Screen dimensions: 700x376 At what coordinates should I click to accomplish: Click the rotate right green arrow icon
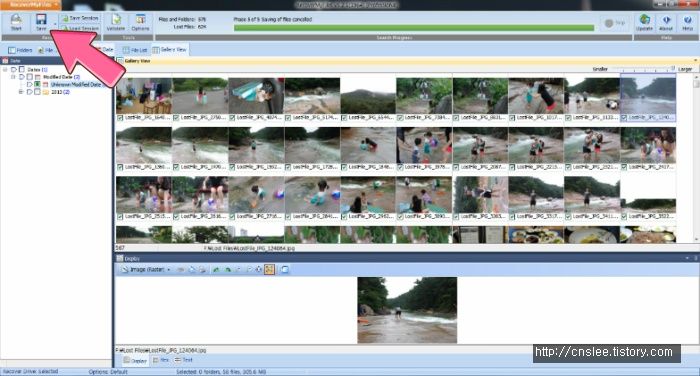point(228,270)
